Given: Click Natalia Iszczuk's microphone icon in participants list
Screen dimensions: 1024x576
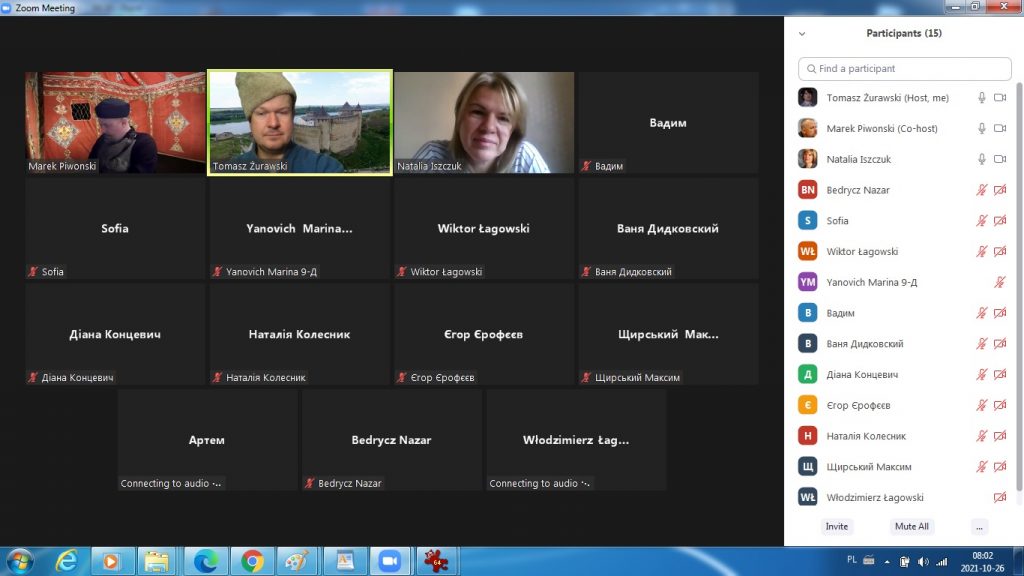Looking at the screenshot, I should click(x=982, y=160).
